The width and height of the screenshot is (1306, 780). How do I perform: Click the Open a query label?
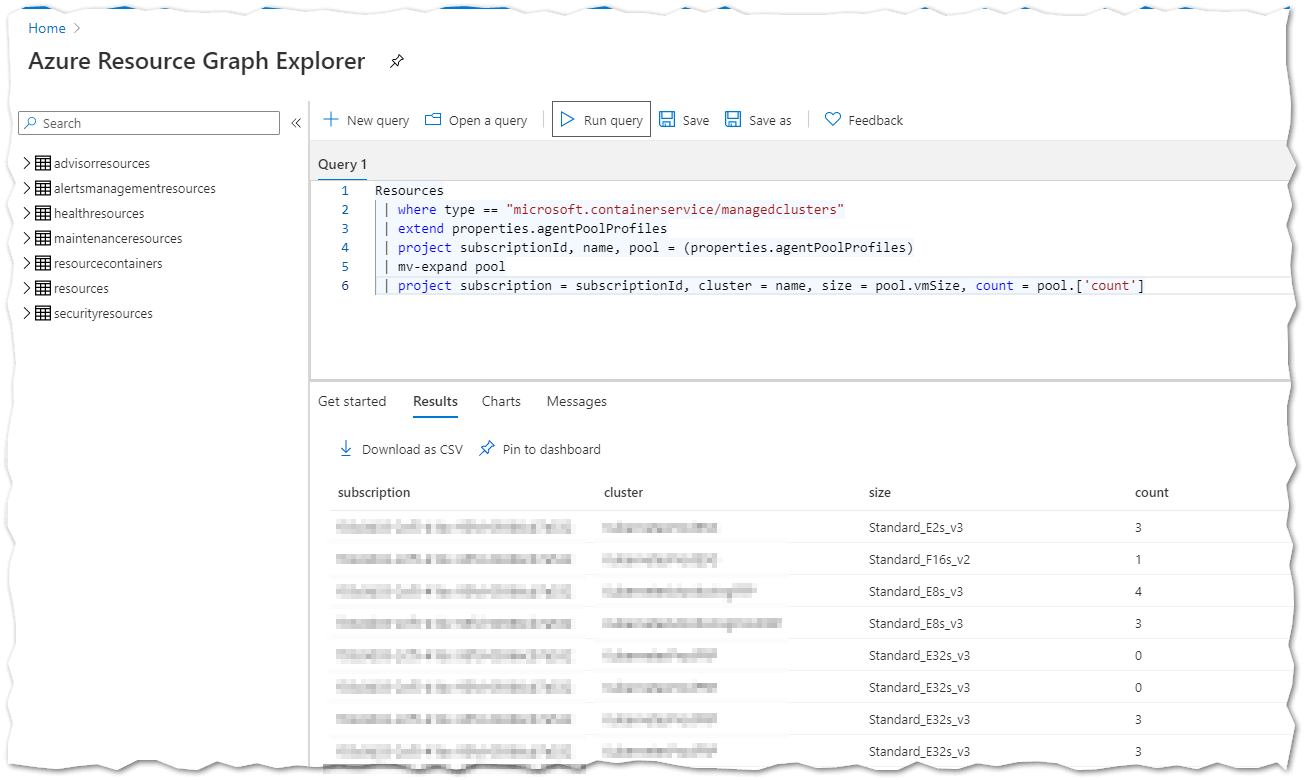488,120
